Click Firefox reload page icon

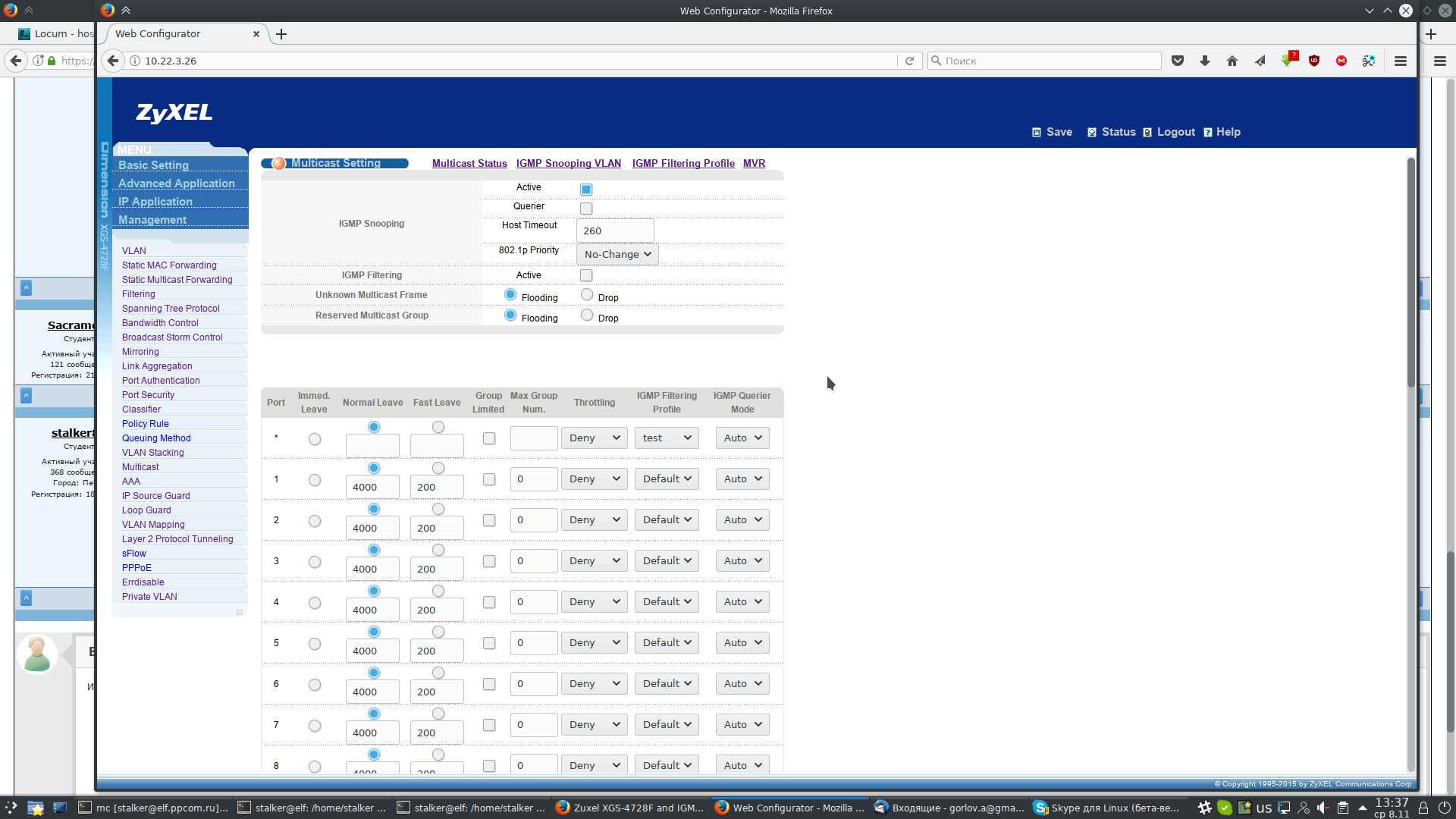pos(909,61)
